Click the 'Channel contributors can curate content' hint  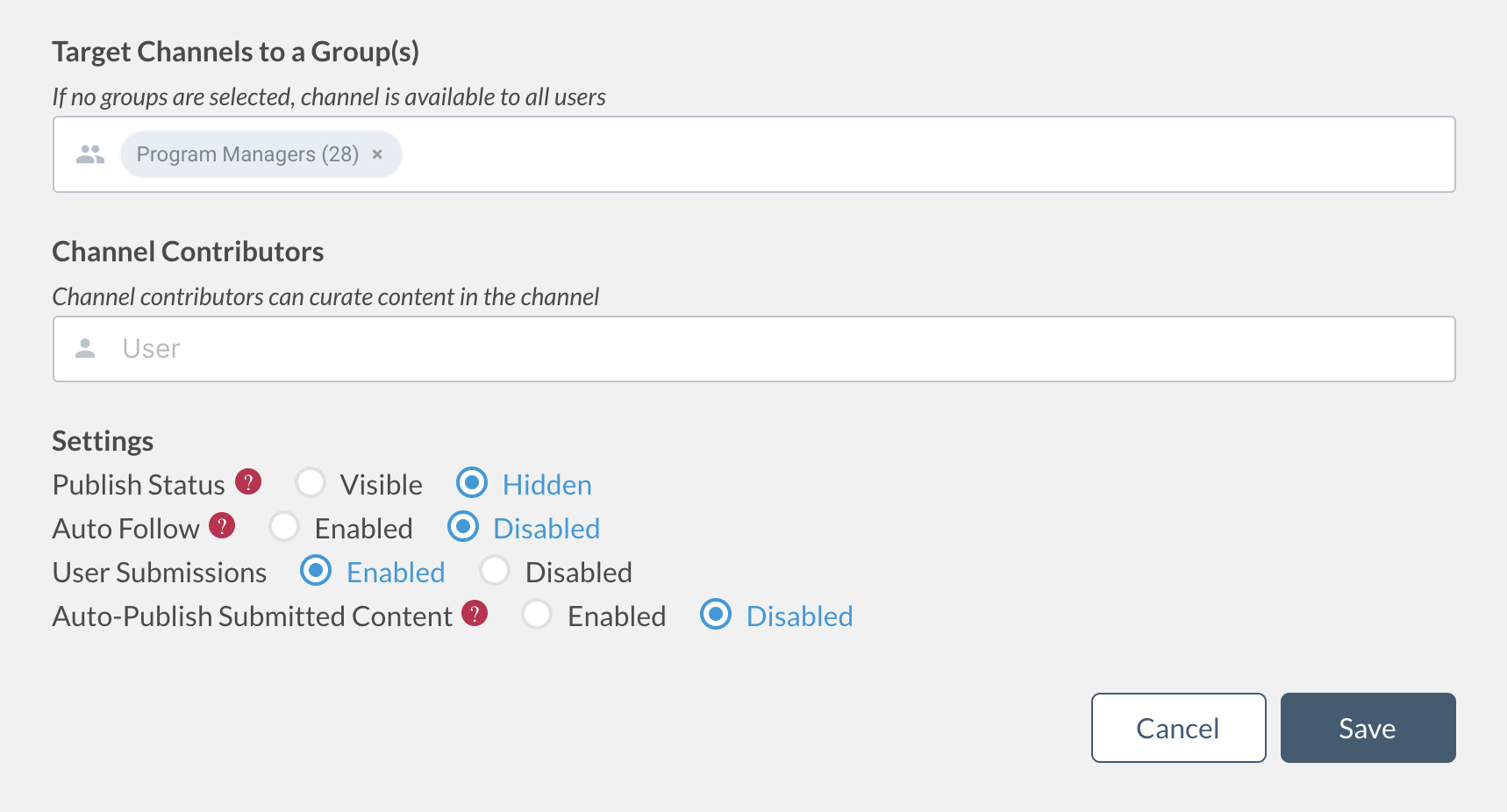325,296
